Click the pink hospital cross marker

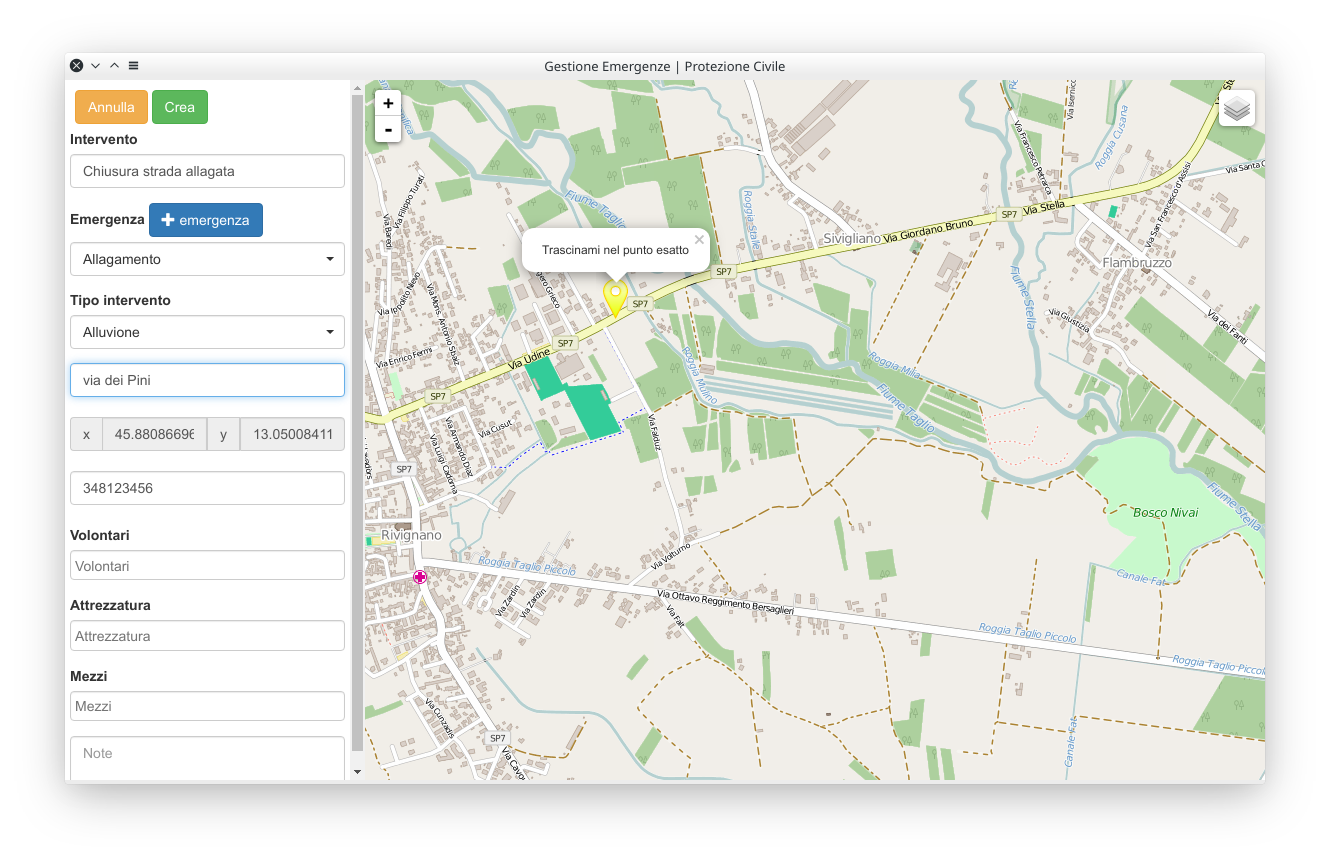point(420,577)
